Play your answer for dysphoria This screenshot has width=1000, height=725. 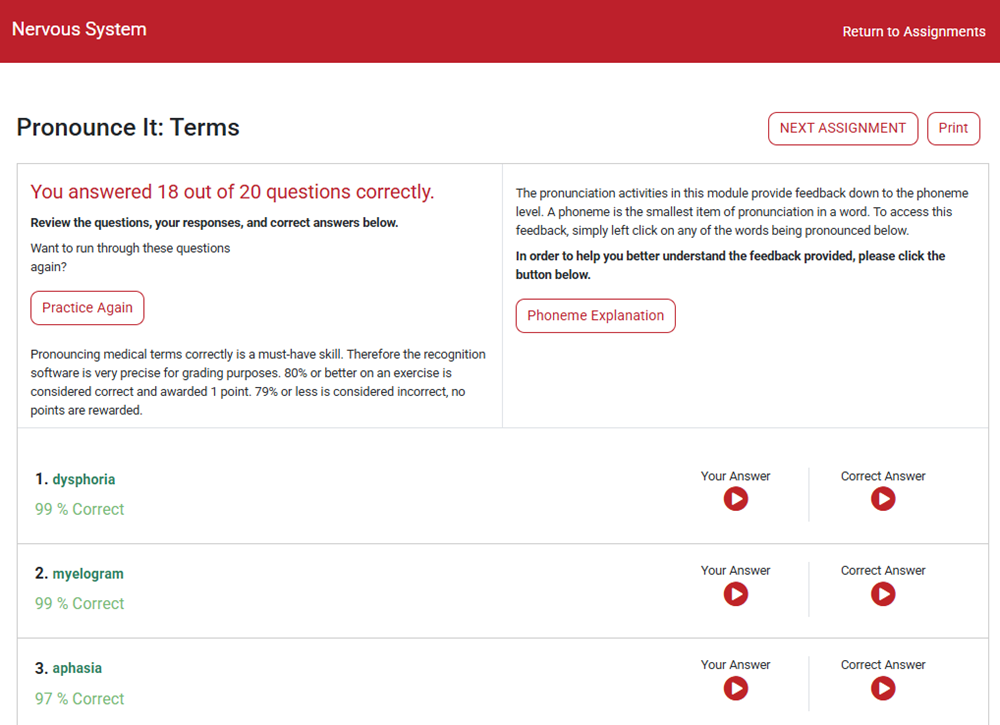[x=735, y=499]
